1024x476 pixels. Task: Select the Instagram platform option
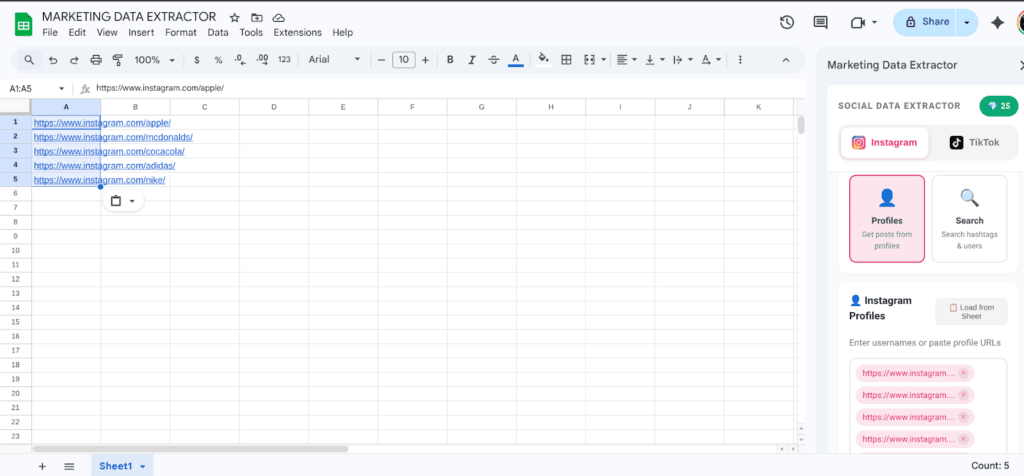pyautogui.click(x=884, y=142)
